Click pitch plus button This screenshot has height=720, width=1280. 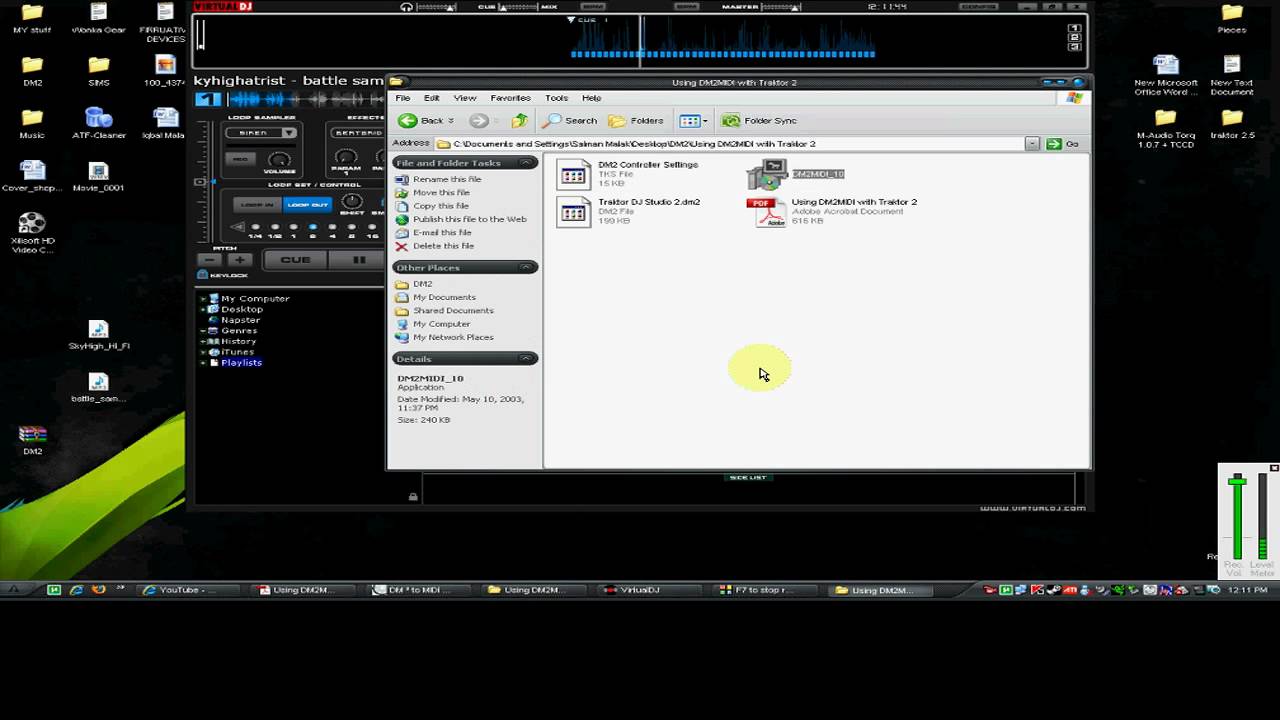point(241,260)
